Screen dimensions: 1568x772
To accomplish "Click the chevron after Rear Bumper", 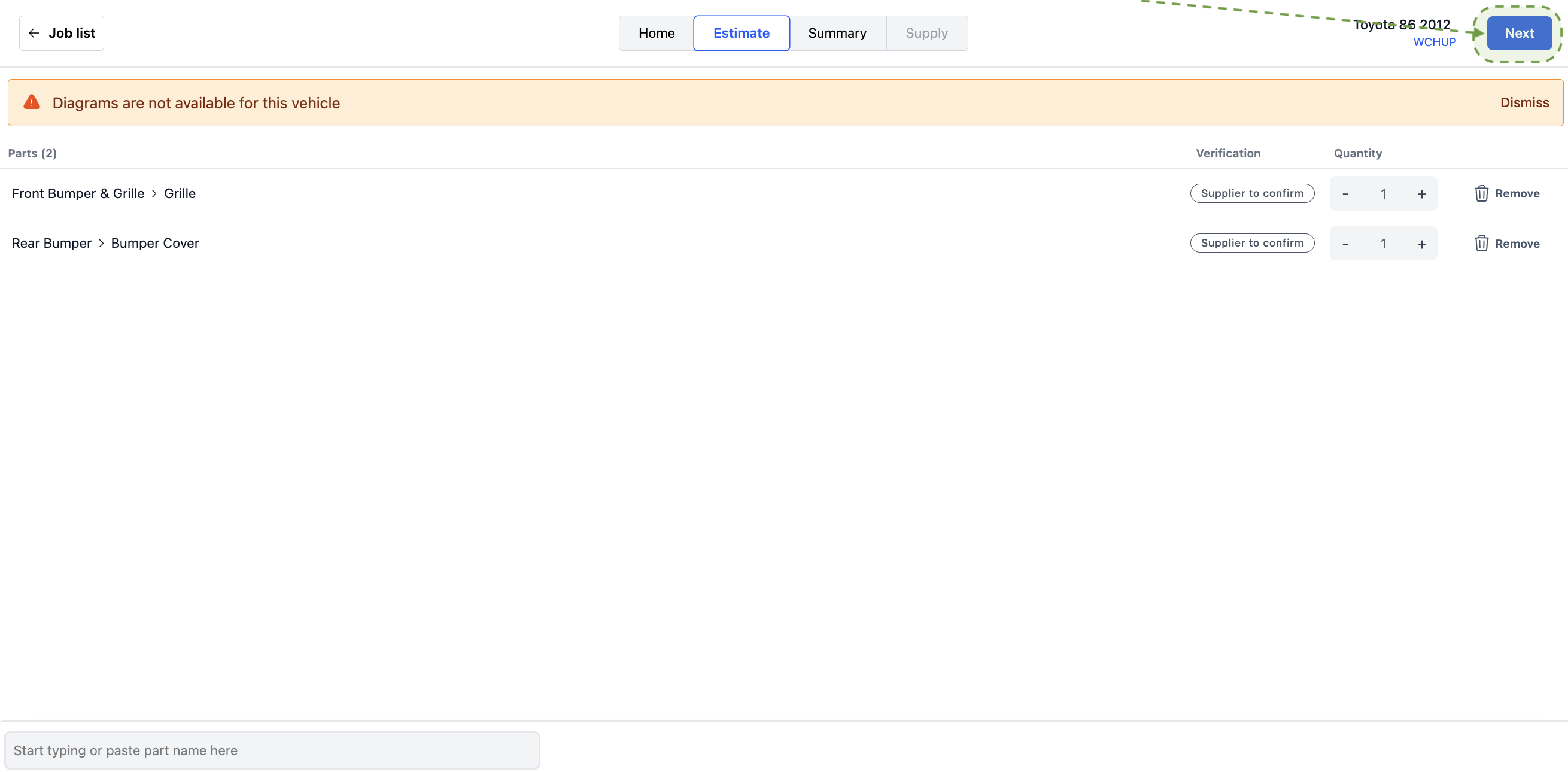I will pyautogui.click(x=101, y=244).
